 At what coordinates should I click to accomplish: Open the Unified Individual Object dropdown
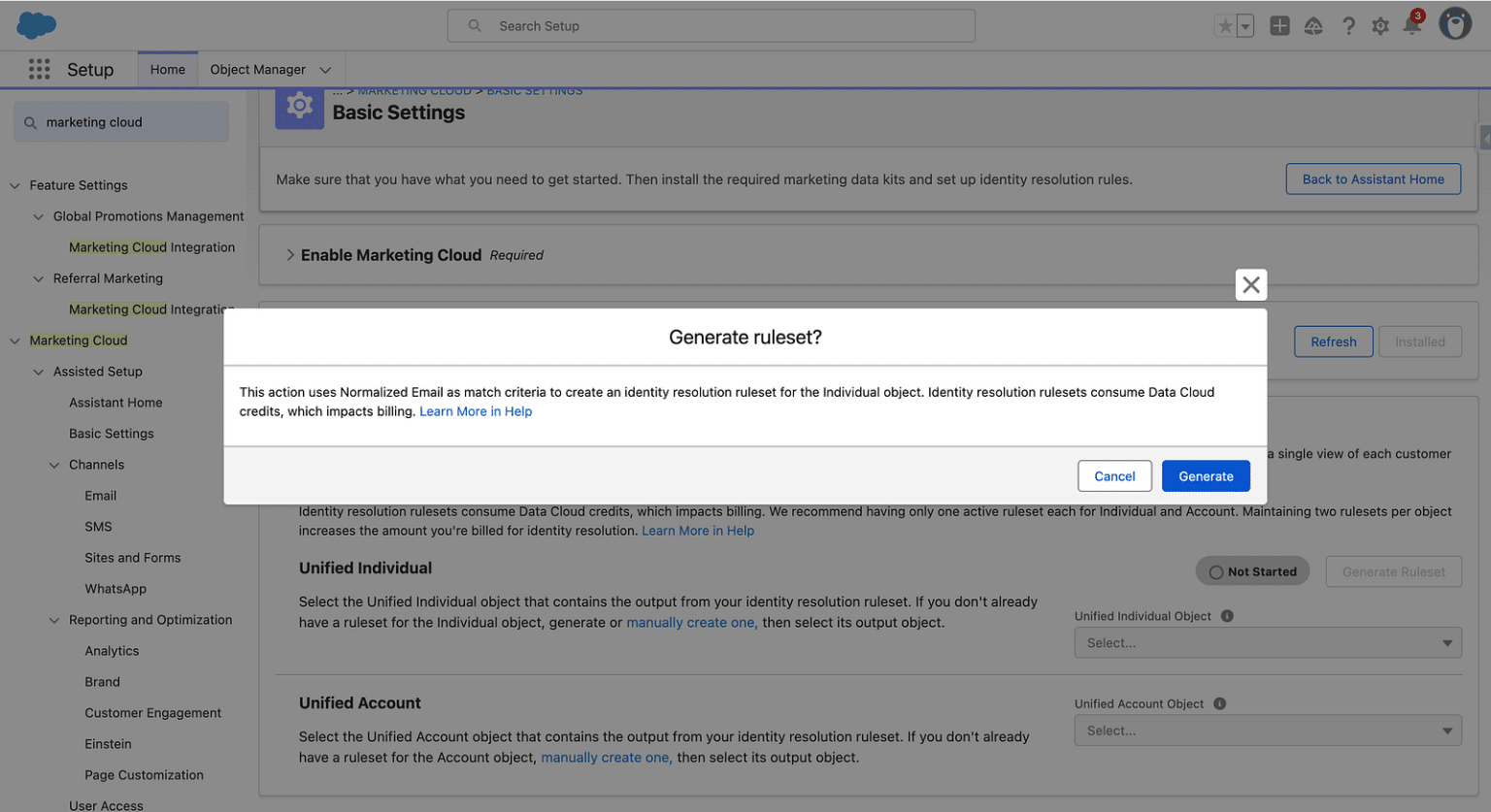coord(1268,643)
